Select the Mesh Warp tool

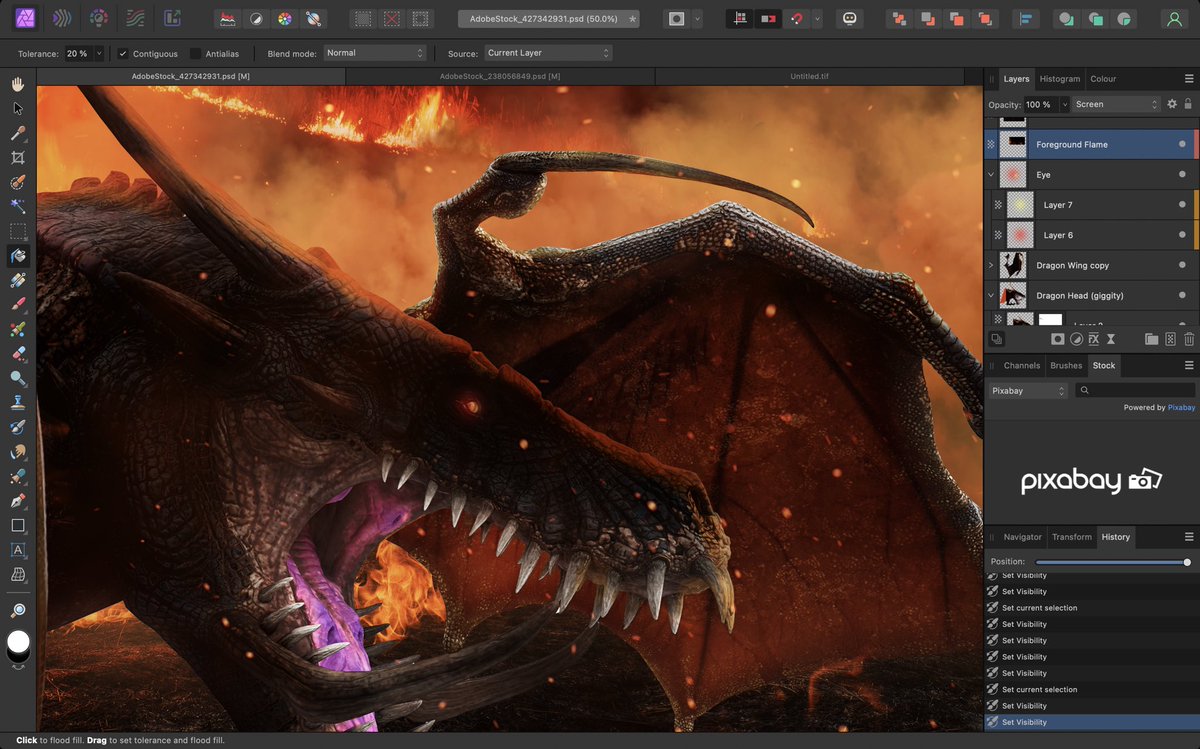17,574
